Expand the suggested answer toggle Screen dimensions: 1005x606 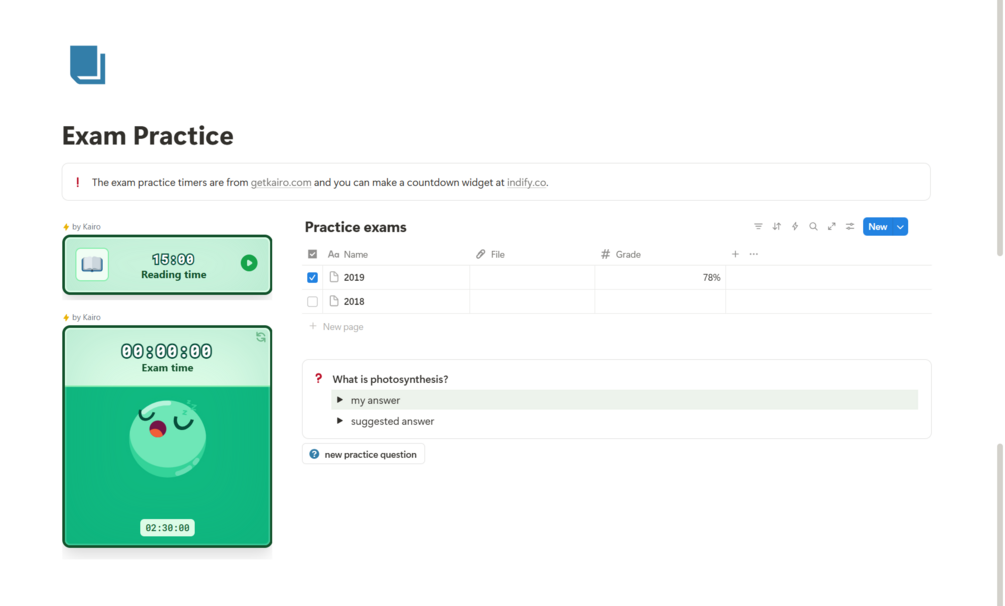coord(340,421)
